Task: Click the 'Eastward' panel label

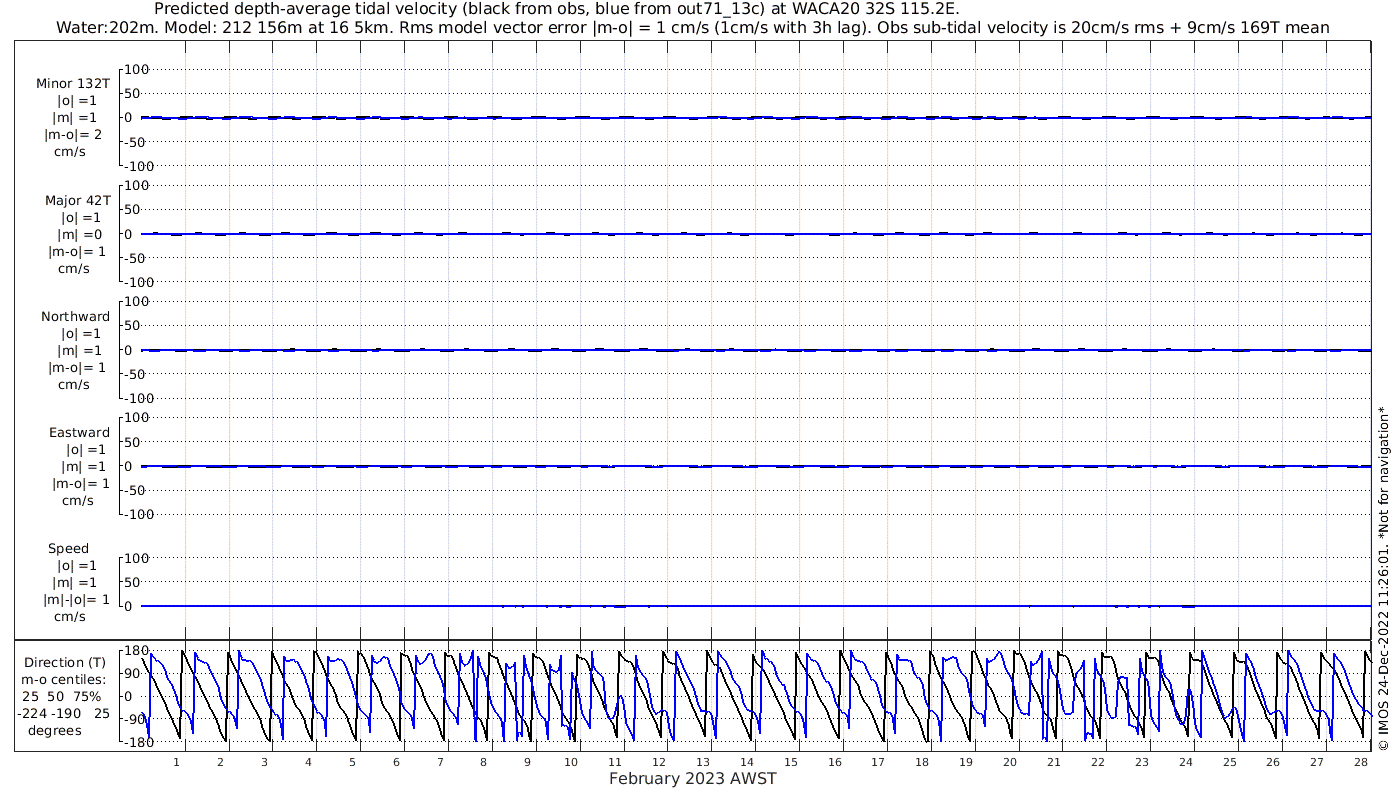Action: pyautogui.click(x=80, y=432)
